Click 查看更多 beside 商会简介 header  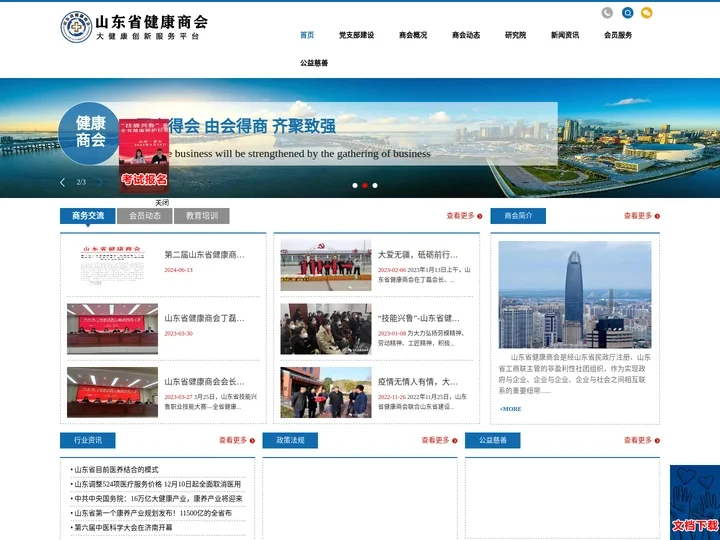point(641,216)
